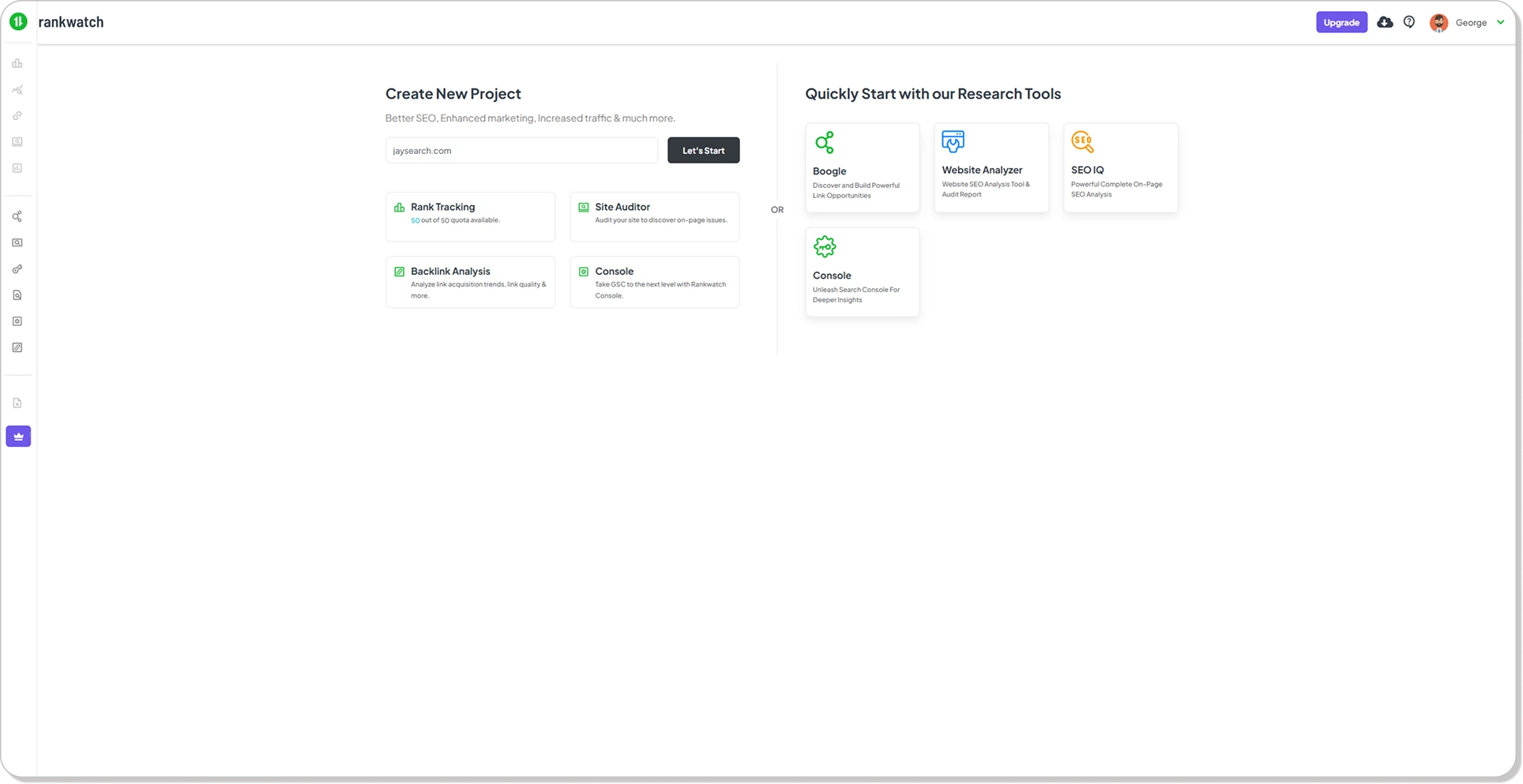Open the monitor with magnifier sidebar icon
The width and height of the screenshot is (1523, 784).
point(17,242)
